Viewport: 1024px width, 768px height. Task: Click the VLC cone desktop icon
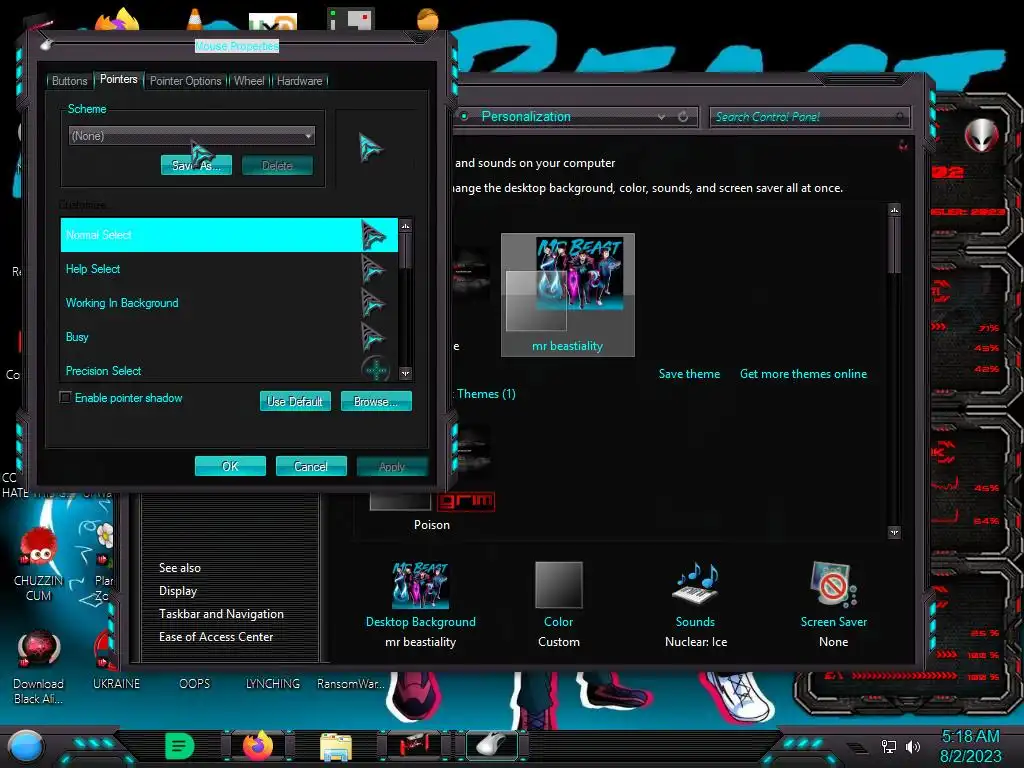(x=194, y=19)
